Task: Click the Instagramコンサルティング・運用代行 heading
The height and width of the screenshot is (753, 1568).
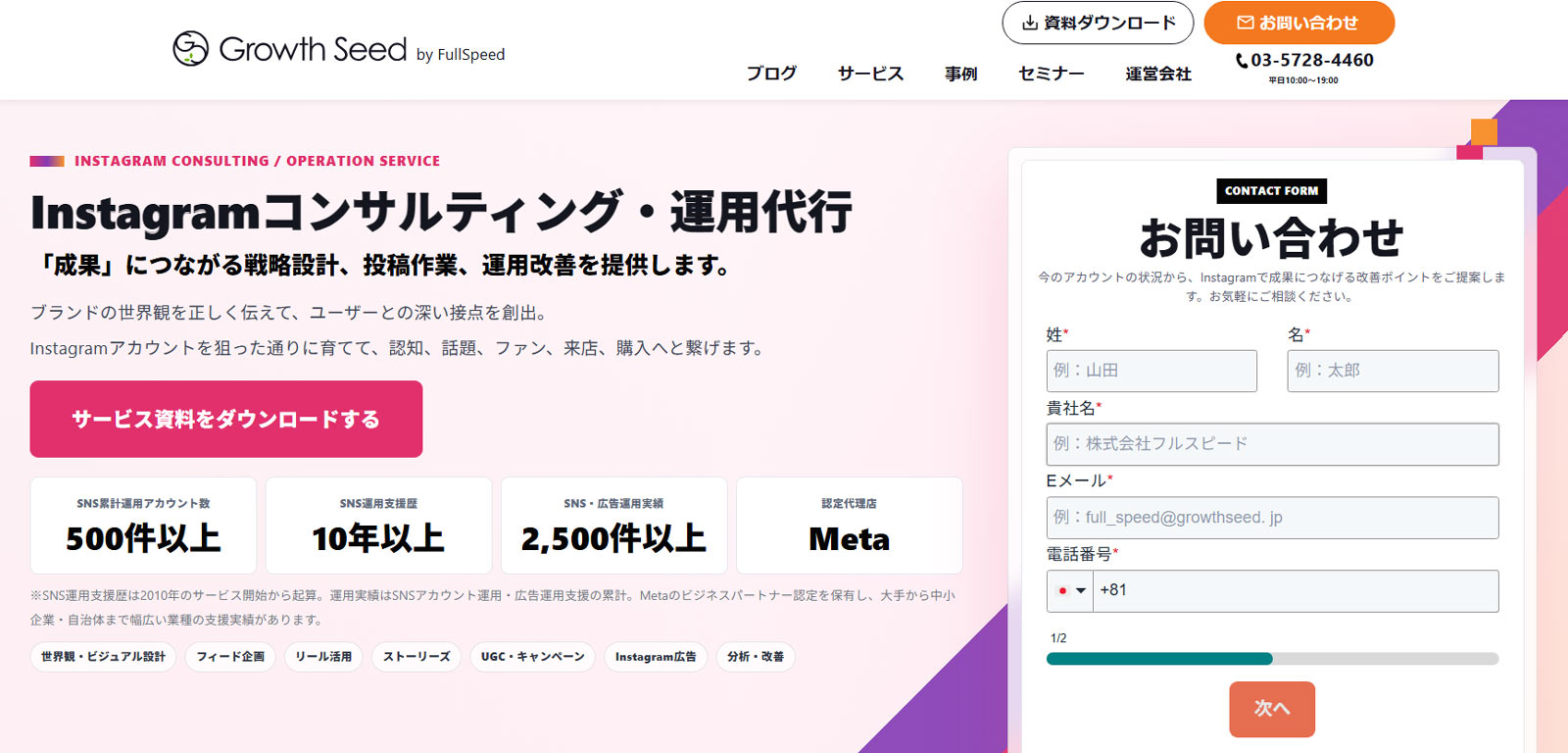Action: click(x=441, y=213)
